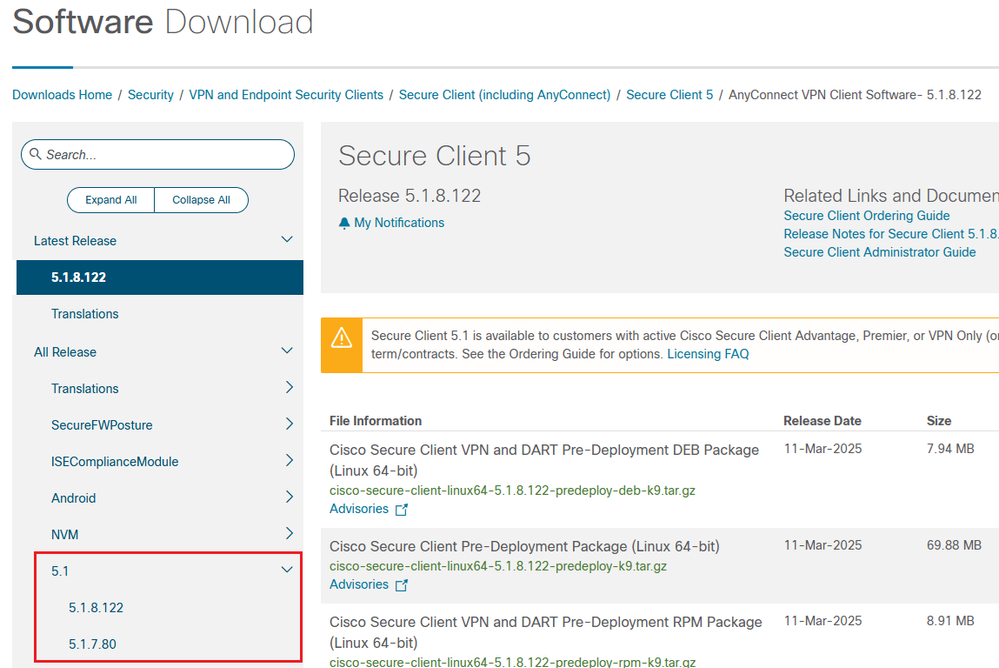Click the 7.94 MB size value
The width and height of the screenshot is (999, 668).
pos(950,449)
